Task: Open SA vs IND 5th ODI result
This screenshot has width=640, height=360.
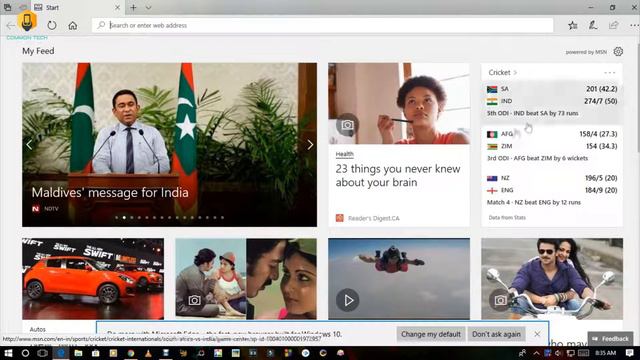Action: (552, 101)
